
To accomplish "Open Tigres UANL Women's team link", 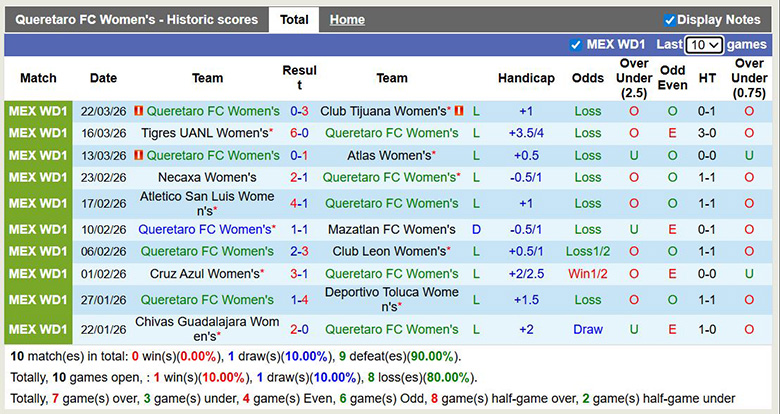I will point(205,133).
